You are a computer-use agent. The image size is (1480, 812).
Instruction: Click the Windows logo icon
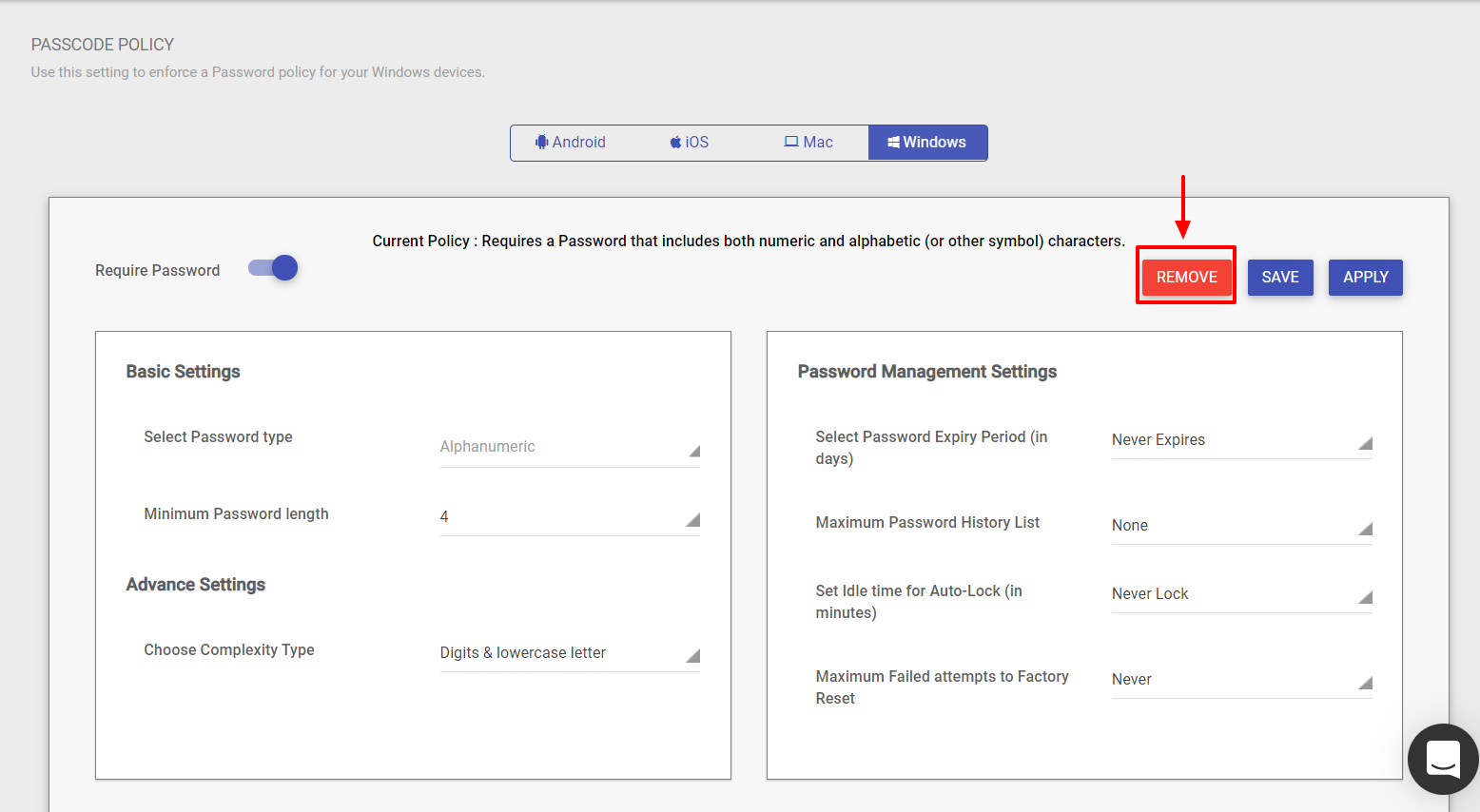tap(893, 143)
